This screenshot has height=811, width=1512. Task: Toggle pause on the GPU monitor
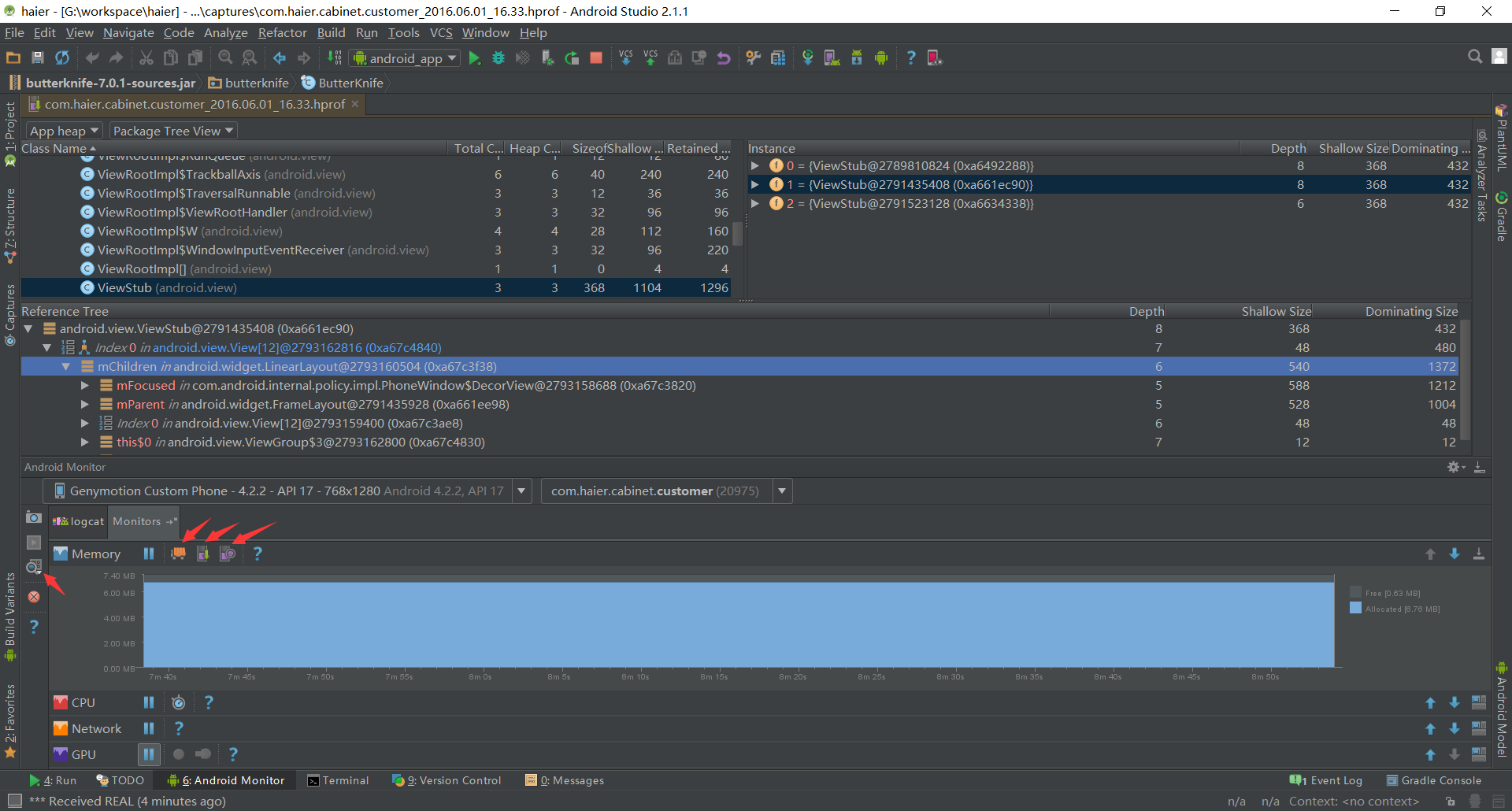[x=149, y=754]
